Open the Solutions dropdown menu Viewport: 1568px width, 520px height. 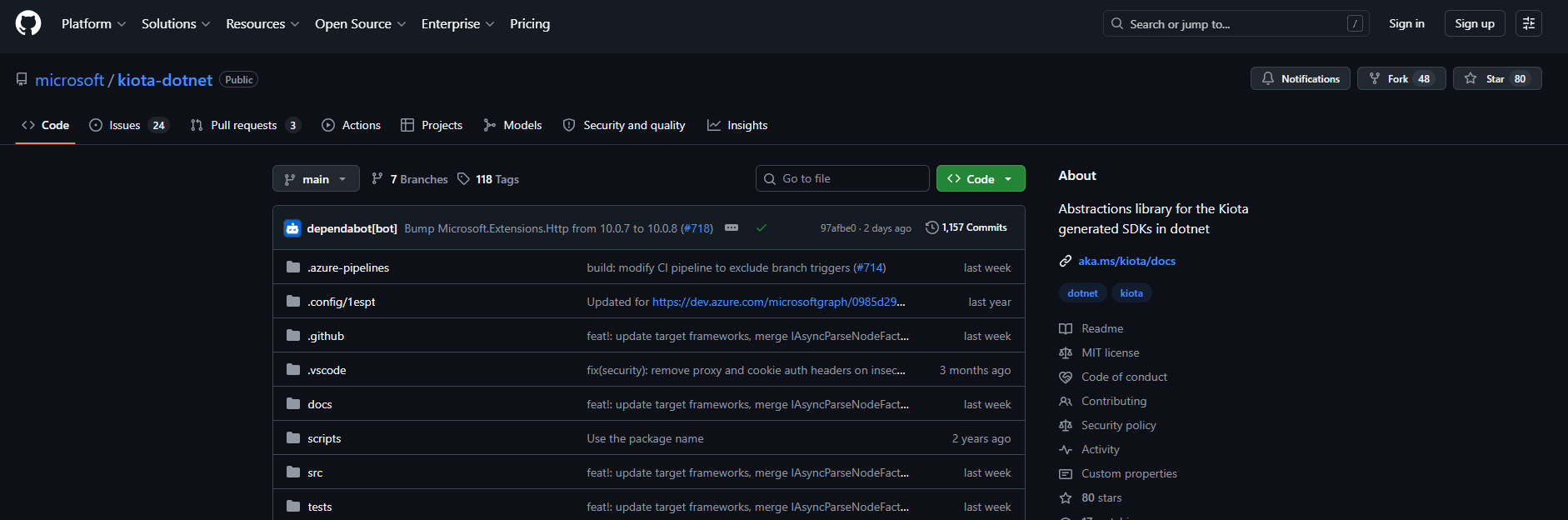(x=176, y=23)
